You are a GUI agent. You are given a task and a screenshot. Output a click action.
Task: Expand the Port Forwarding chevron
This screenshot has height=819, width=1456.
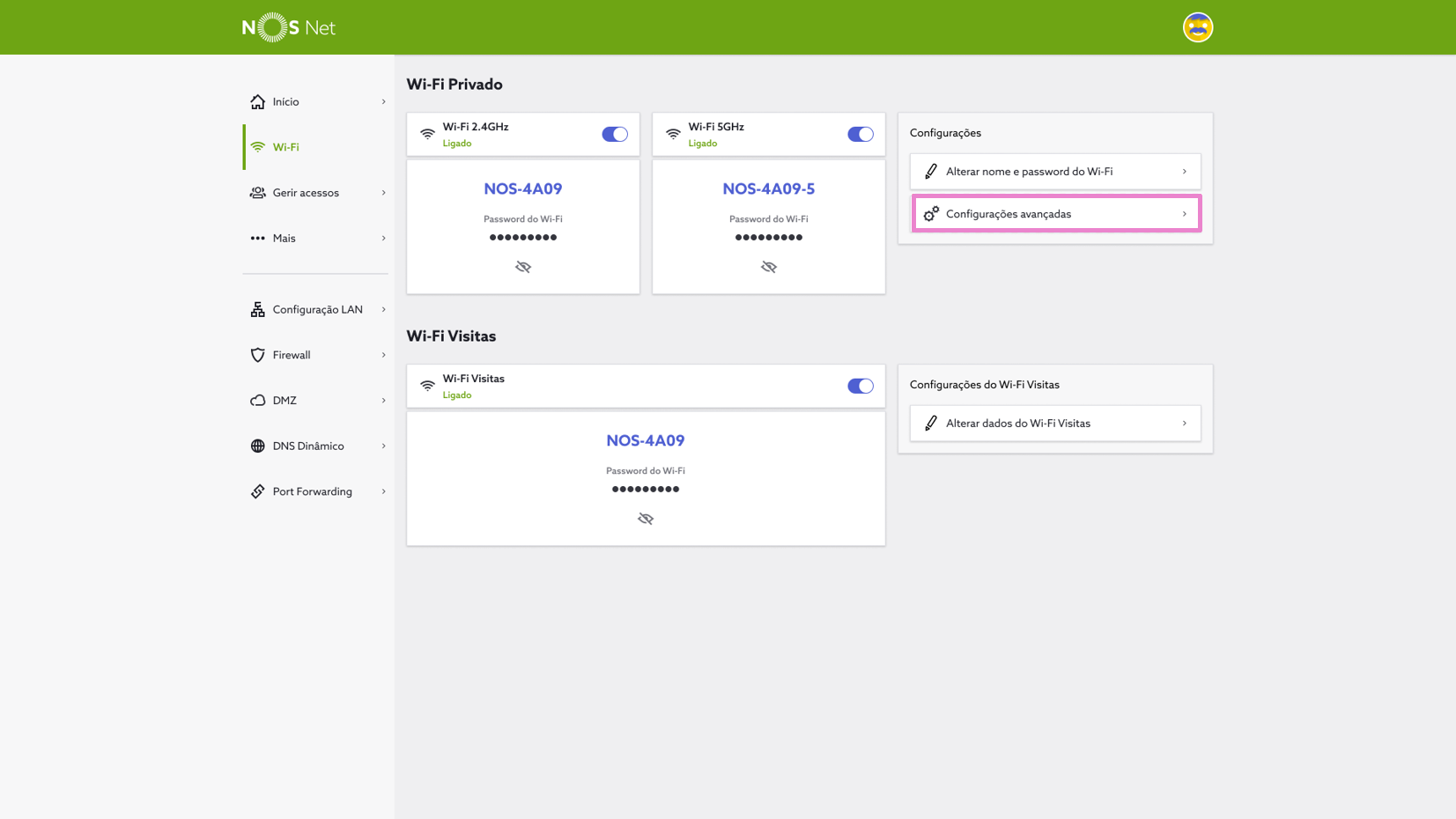383,491
